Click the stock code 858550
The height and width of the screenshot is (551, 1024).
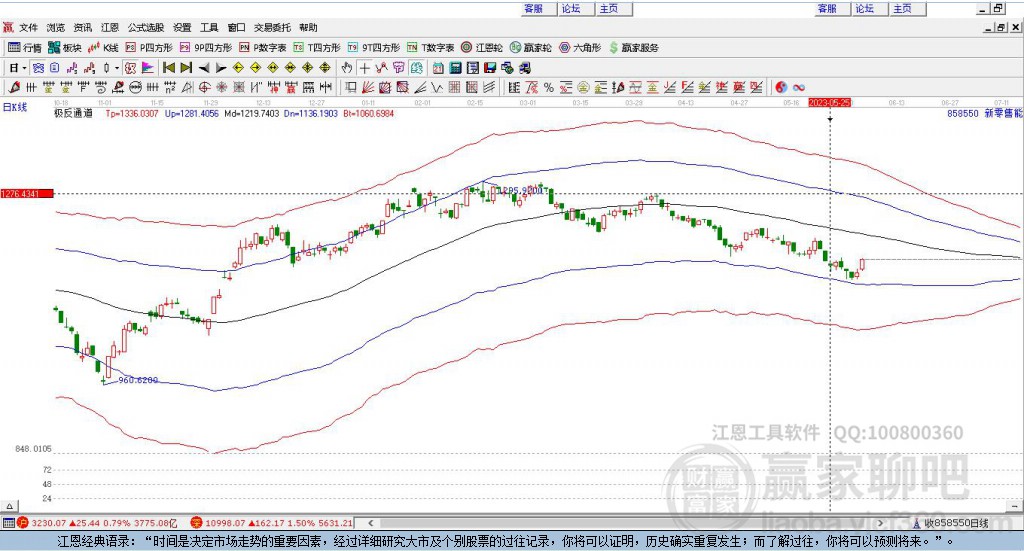point(963,114)
